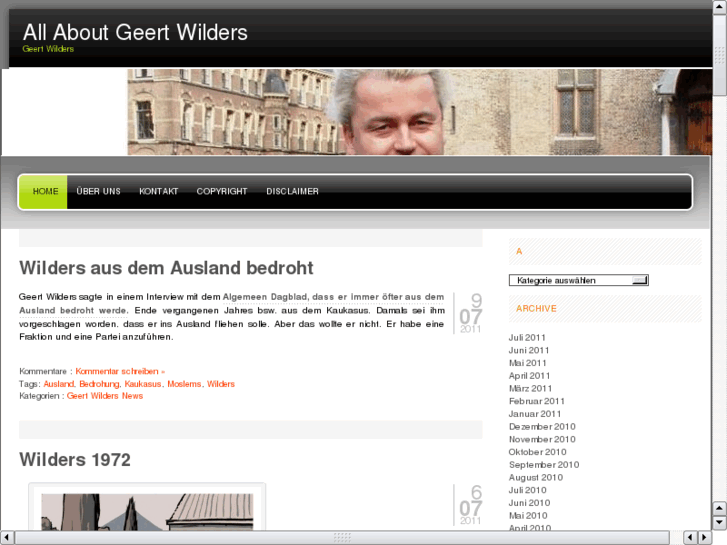727x545 pixels.
Task: Open the Juni 2011 archive
Action: (529, 350)
